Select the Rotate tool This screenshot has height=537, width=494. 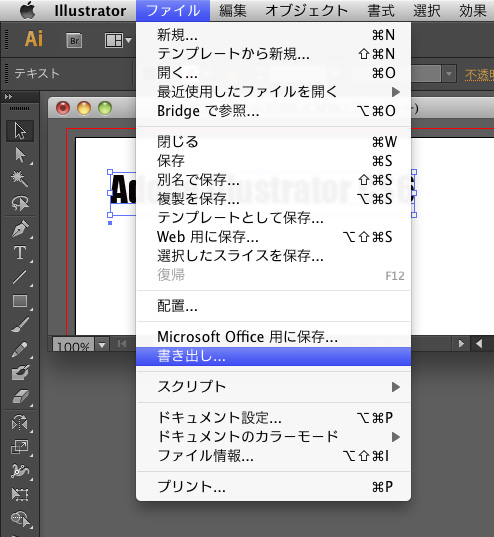20,423
